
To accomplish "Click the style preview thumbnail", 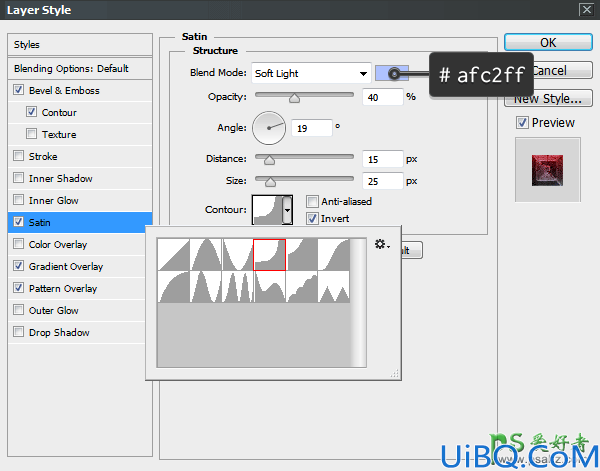I will [x=548, y=170].
